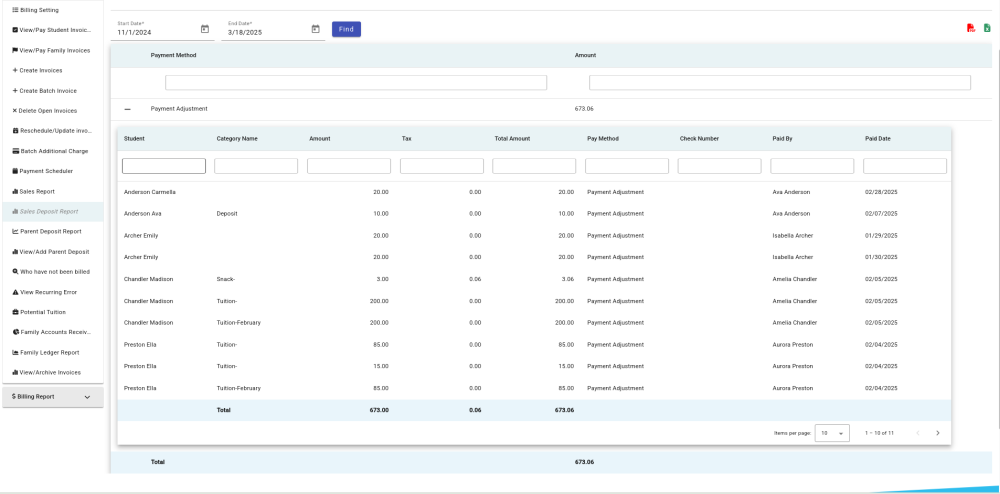Click the inner Amount filter field
The height and width of the screenshot is (494, 1000).
point(349,166)
